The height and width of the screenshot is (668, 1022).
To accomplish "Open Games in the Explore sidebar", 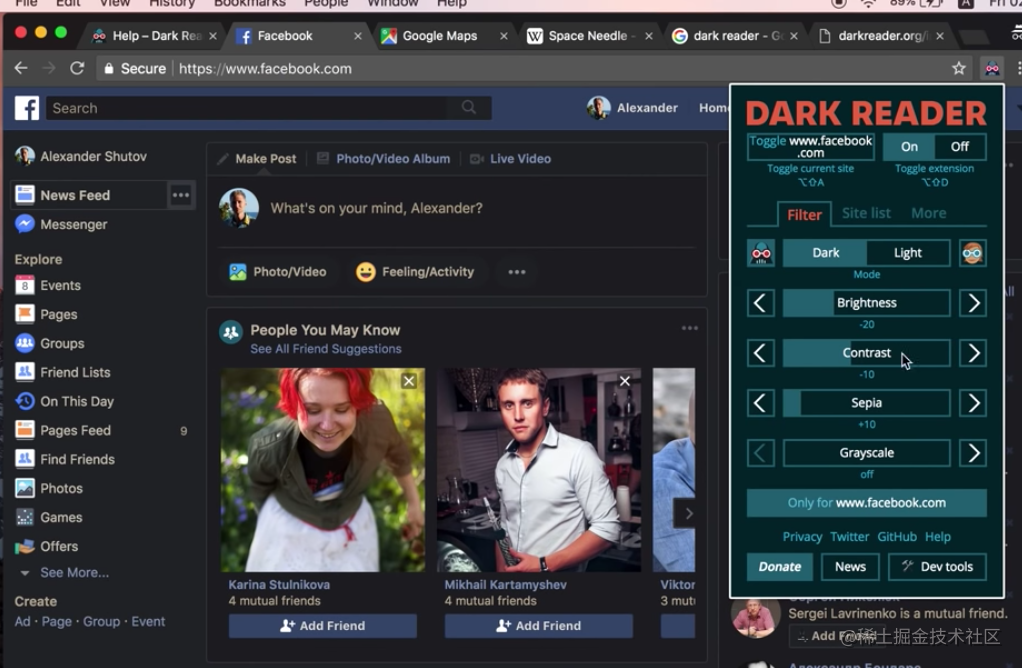I will tap(49, 517).
